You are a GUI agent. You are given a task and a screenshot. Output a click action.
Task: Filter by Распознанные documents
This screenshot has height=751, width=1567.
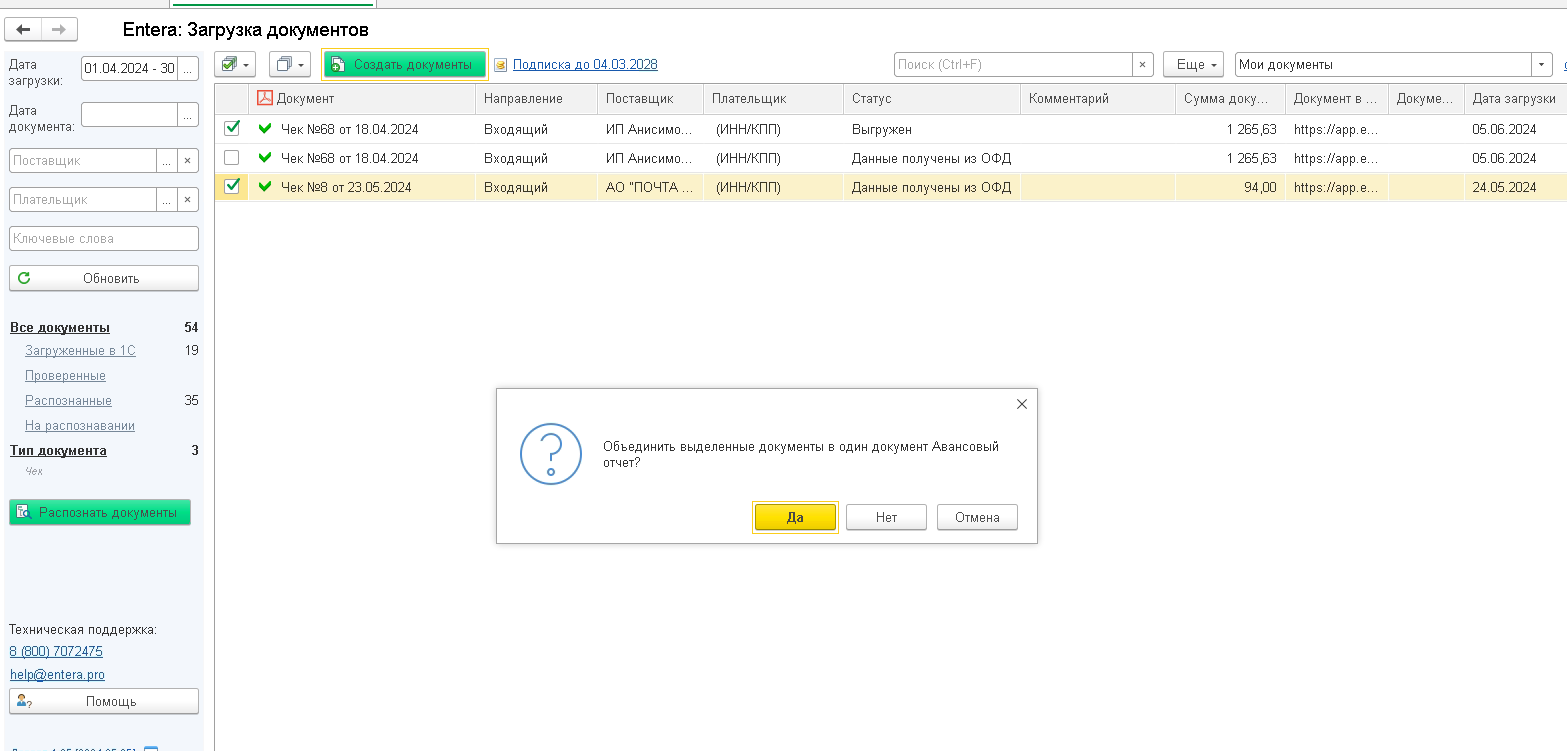click(68, 401)
